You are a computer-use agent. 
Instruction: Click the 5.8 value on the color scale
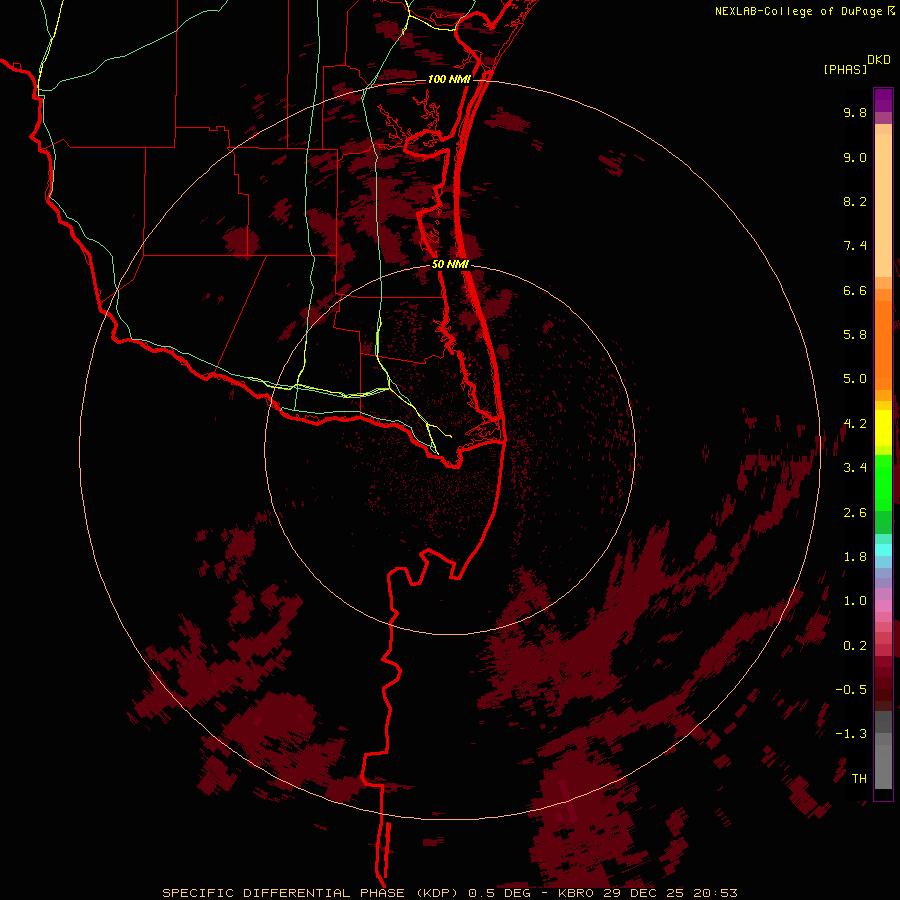tap(855, 335)
